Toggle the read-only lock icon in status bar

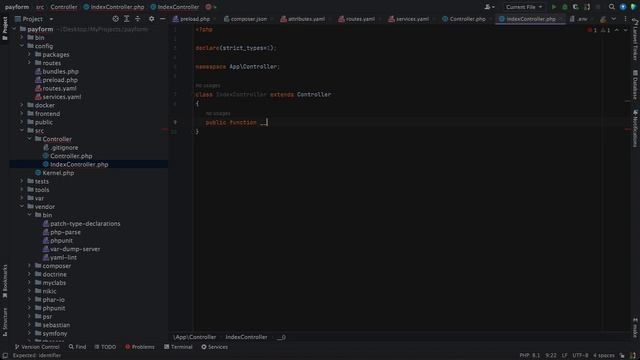coord(622,356)
